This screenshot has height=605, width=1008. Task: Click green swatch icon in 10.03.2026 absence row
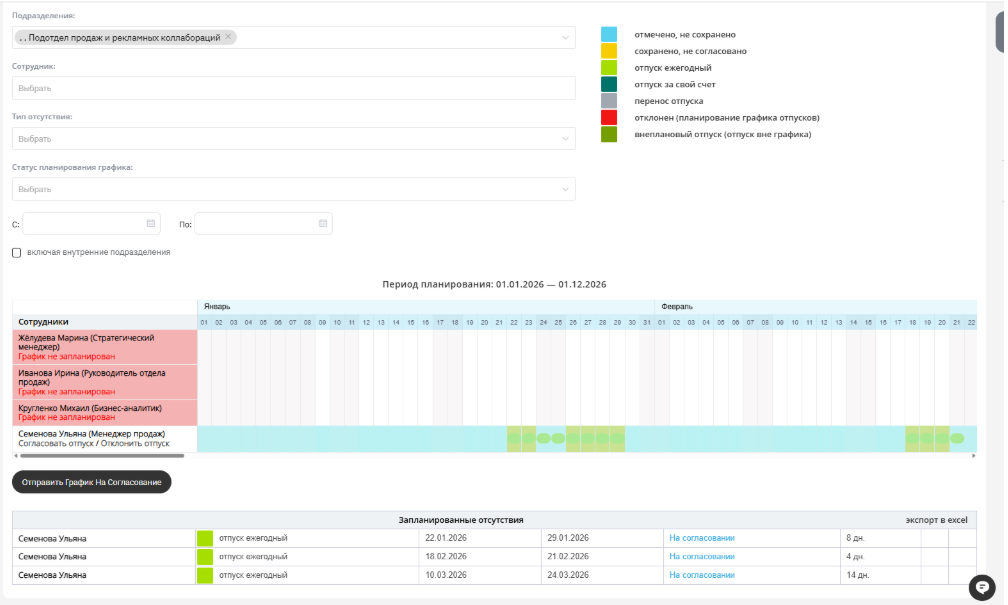(x=206, y=575)
